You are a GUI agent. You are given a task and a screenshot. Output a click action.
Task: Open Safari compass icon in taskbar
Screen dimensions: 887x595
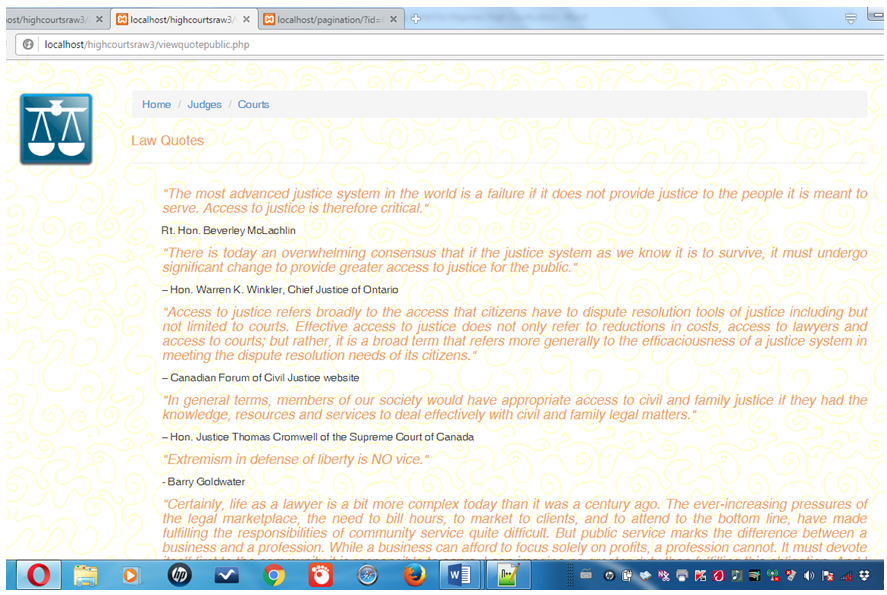pos(367,575)
